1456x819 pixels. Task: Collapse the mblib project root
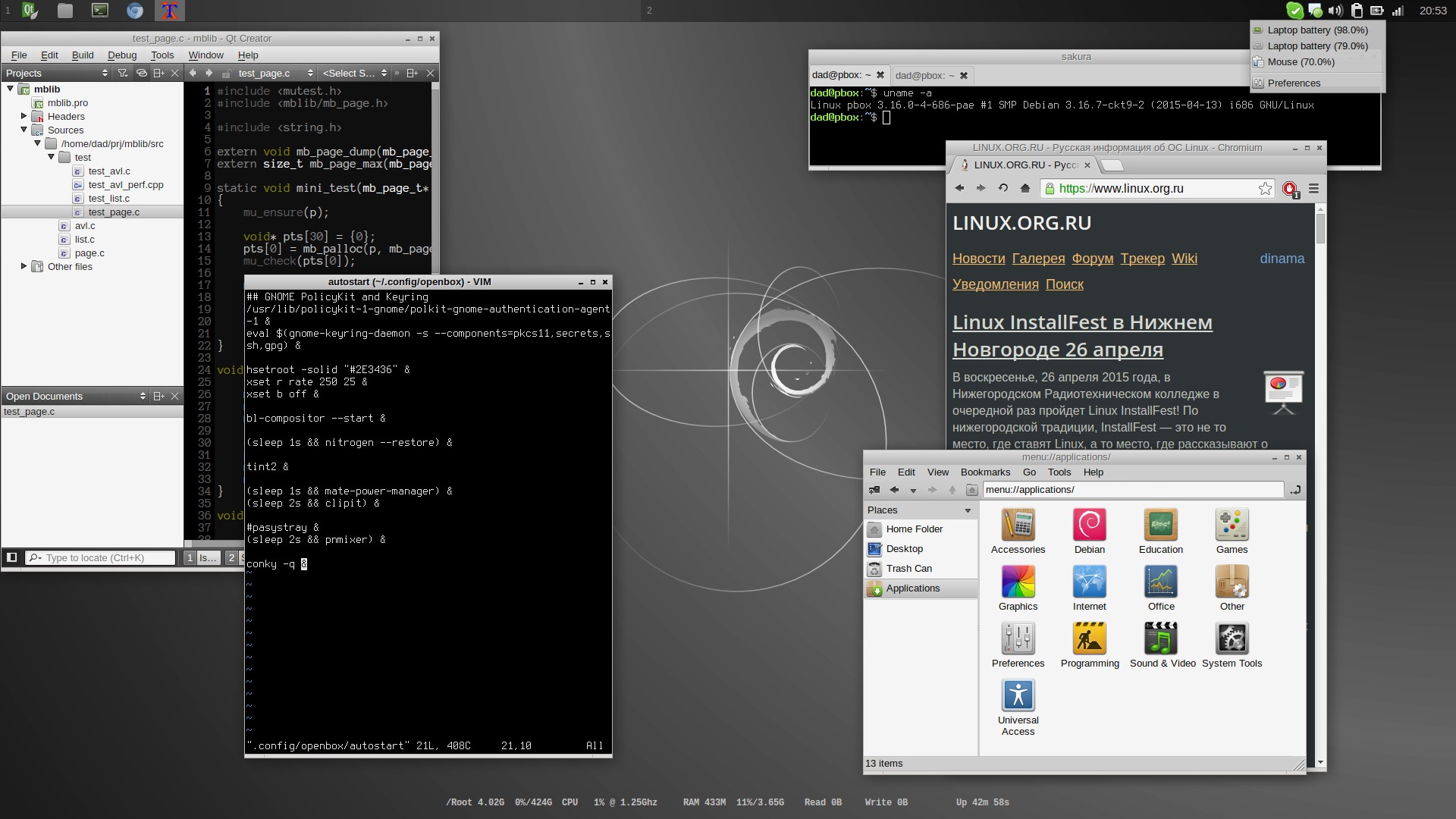(x=10, y=89)
